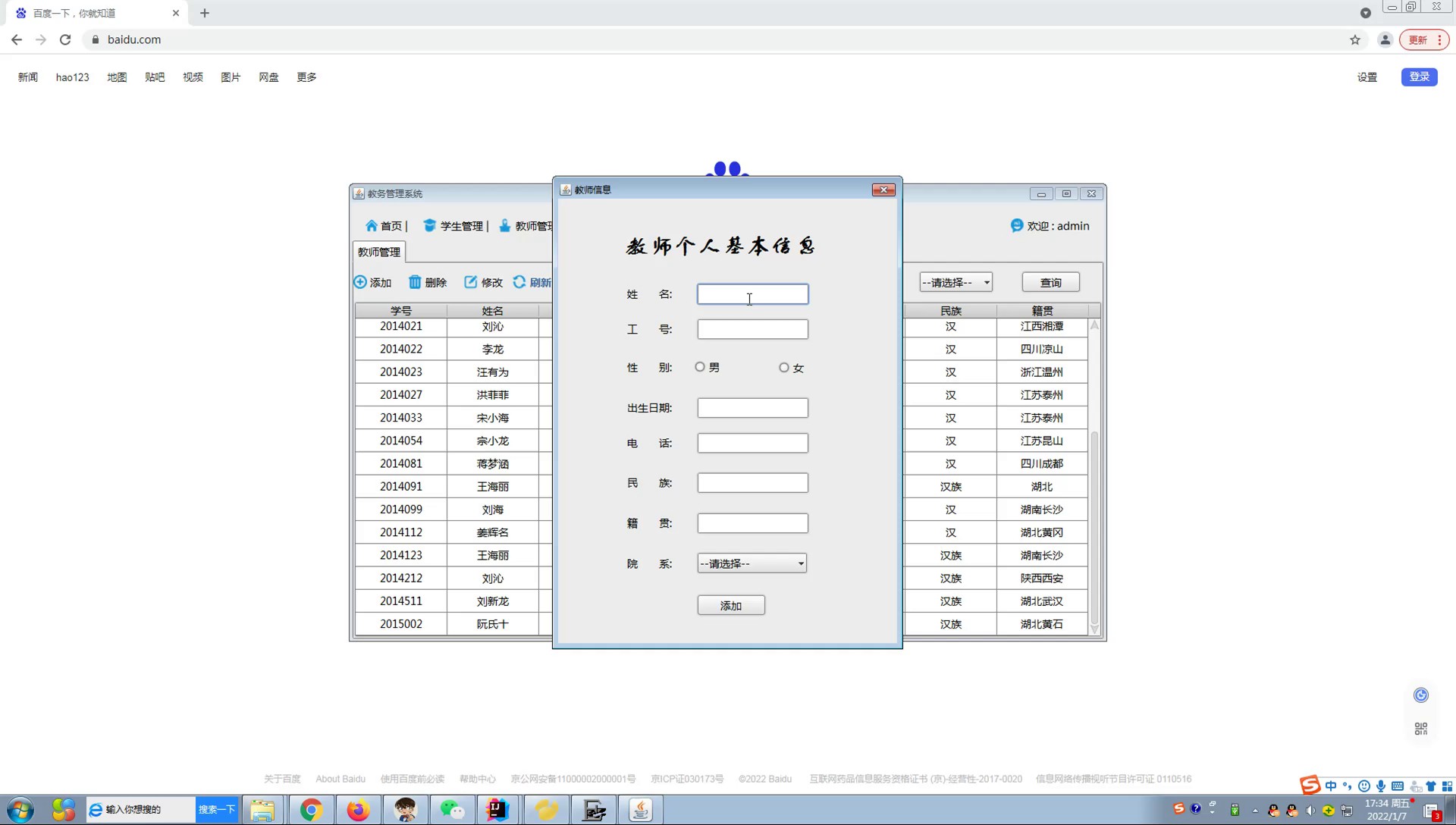The image size is (1456, 825).
Task: Click the browser back arrow
Action: 17,39
